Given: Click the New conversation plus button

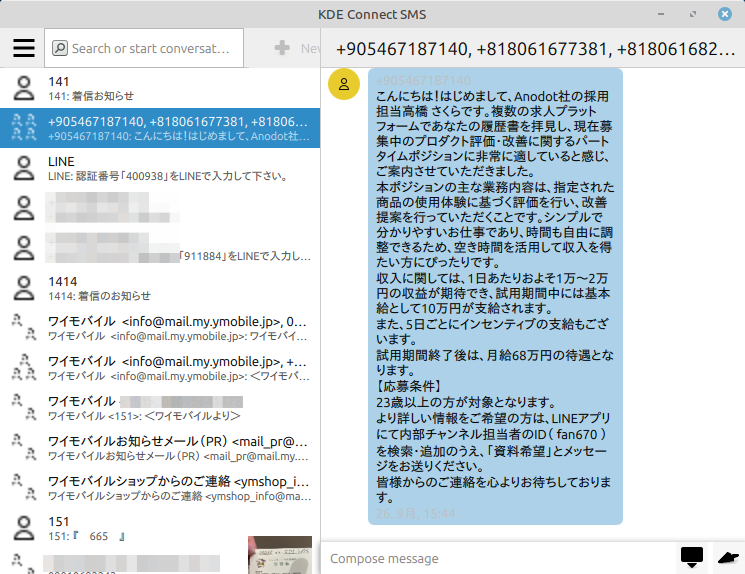Looking at the screenshot, I should pos(283,48).
